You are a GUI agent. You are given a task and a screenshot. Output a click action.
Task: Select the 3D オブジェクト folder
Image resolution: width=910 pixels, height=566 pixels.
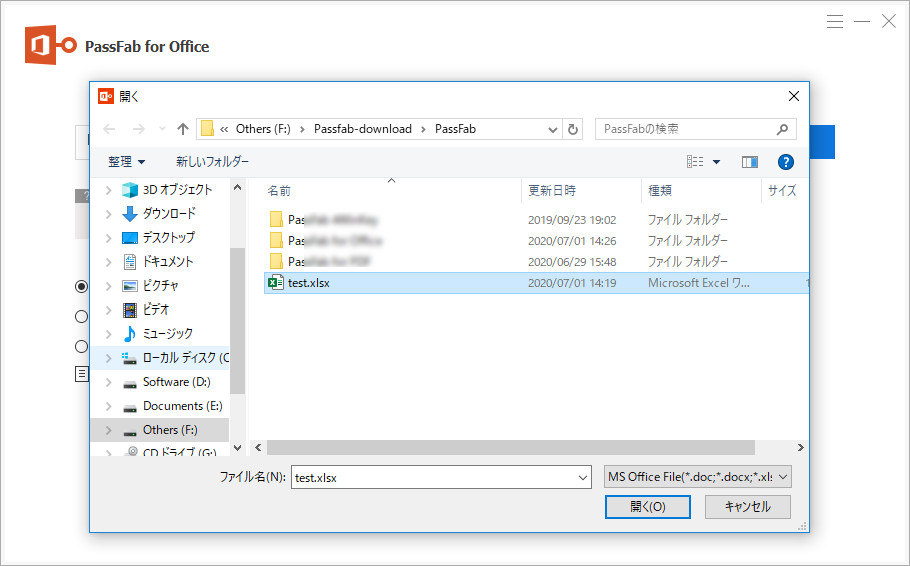[x=177, y=190]
